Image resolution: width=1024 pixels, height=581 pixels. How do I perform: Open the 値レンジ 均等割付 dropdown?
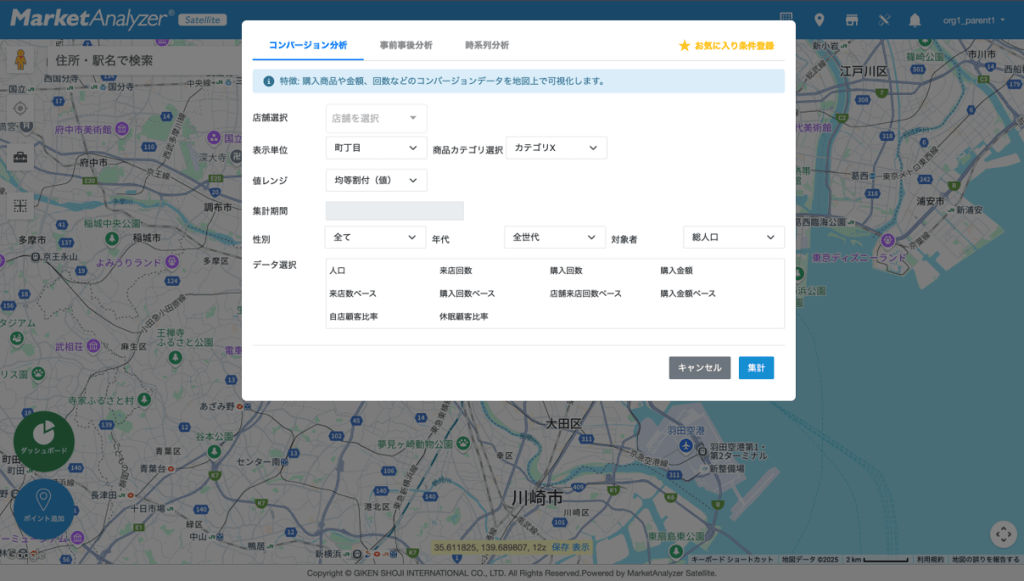[376, 180]
